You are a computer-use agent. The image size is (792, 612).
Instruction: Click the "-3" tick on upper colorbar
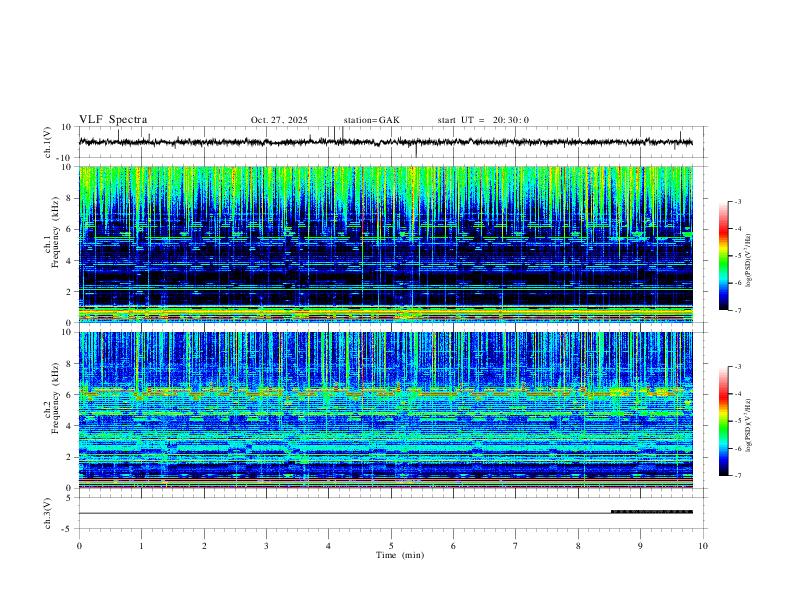[737, 202]
